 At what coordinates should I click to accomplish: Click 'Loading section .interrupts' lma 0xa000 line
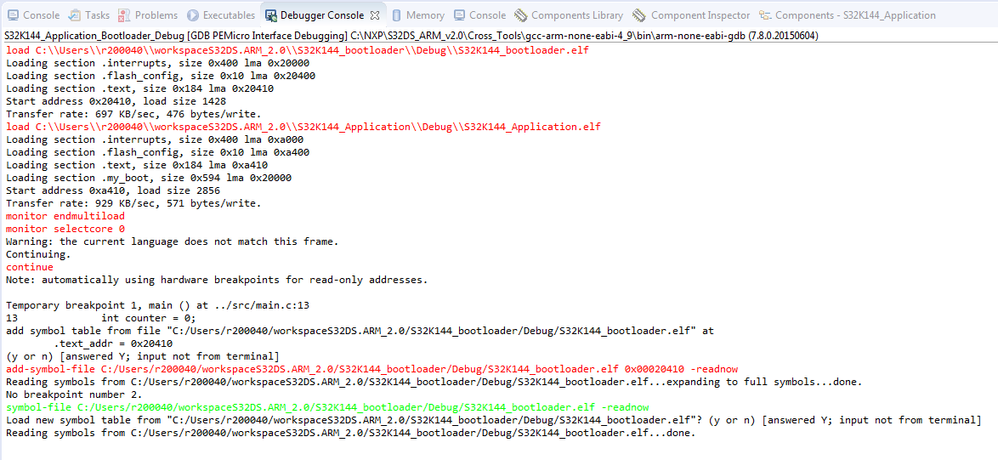(x=154, y=139)
